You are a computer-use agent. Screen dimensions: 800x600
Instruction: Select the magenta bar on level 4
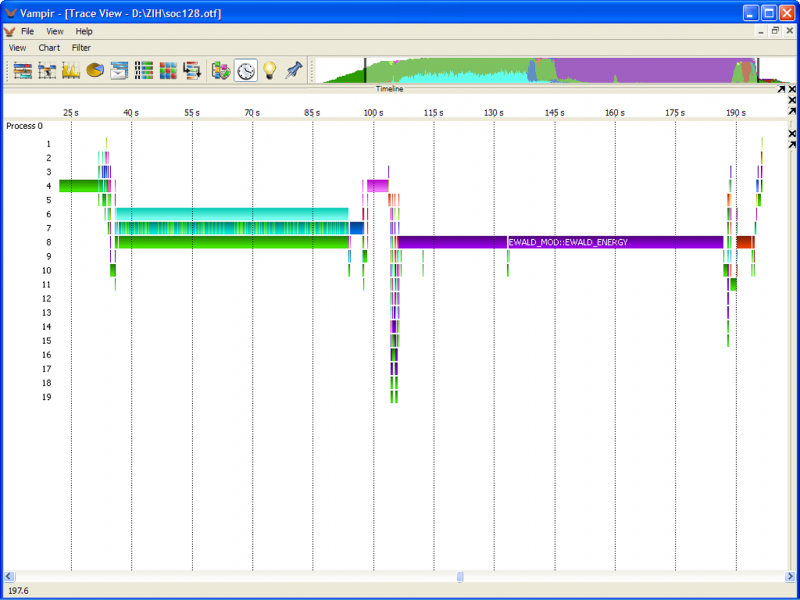point(378,186)
